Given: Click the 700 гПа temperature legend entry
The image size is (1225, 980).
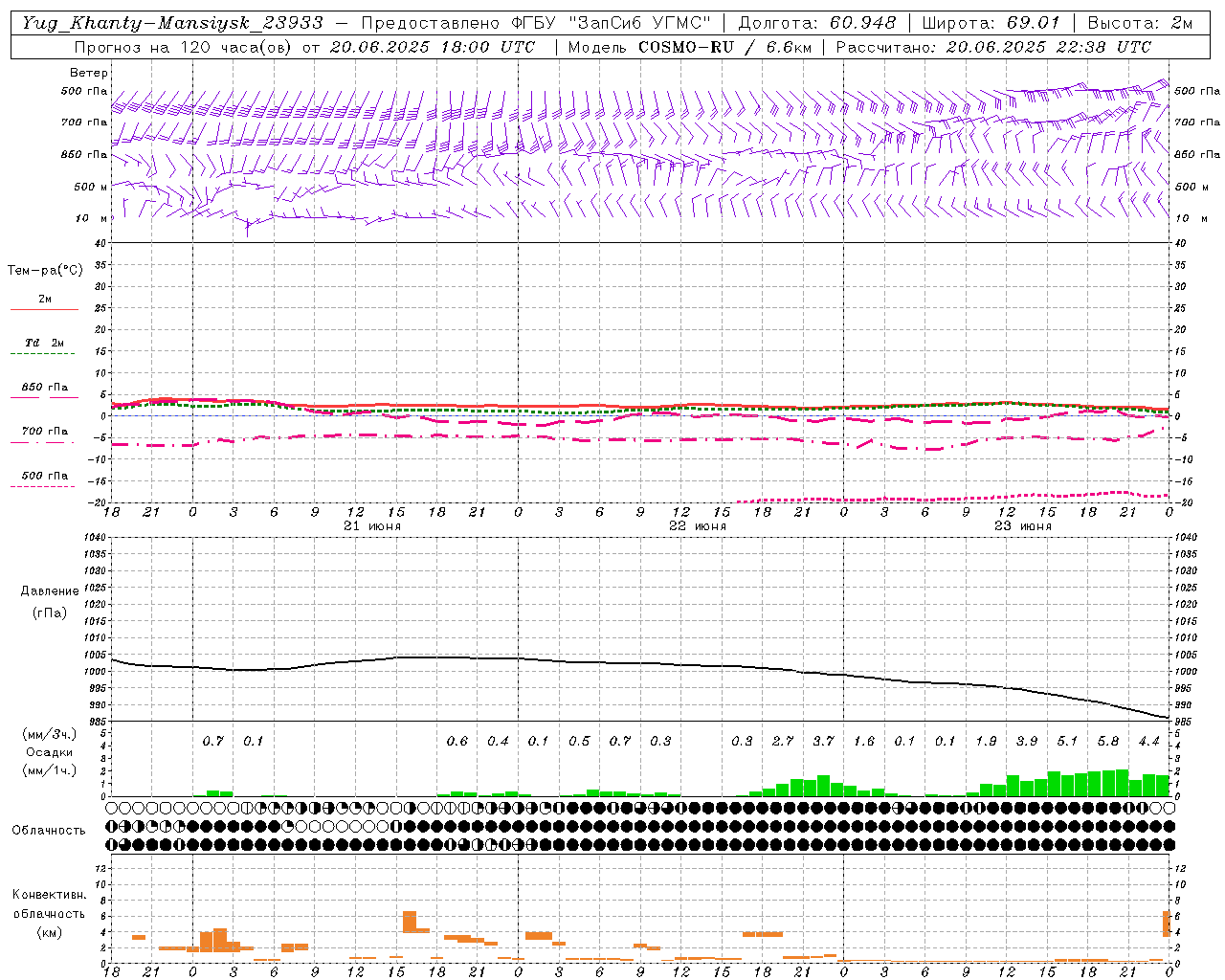Looking at the screenshot, I should [x=45, y=432].
